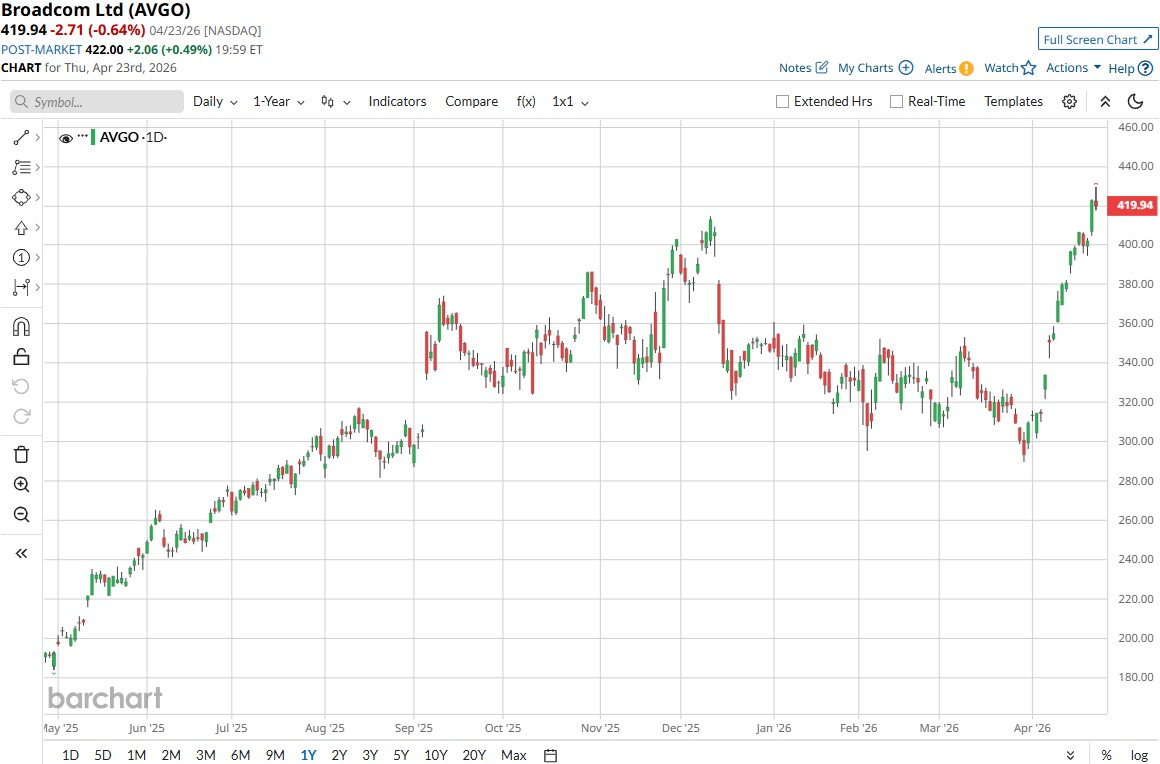Open the chart type candlestick dropdown
This screenshot has width=1160, height=764.
(x=335, y=102)
